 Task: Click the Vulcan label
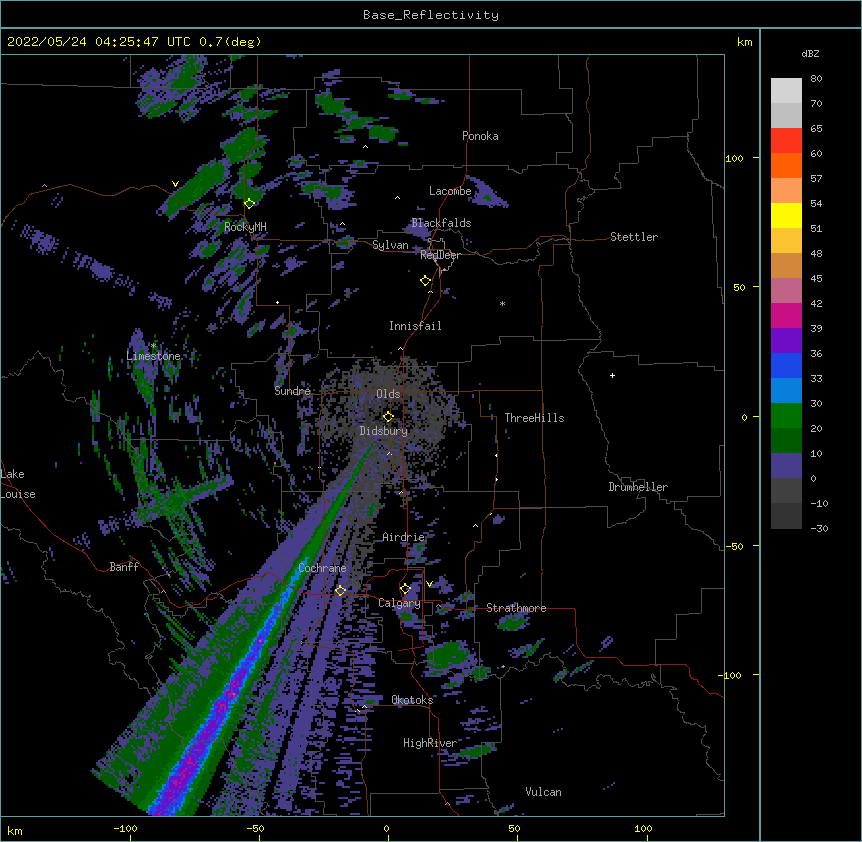543,792
